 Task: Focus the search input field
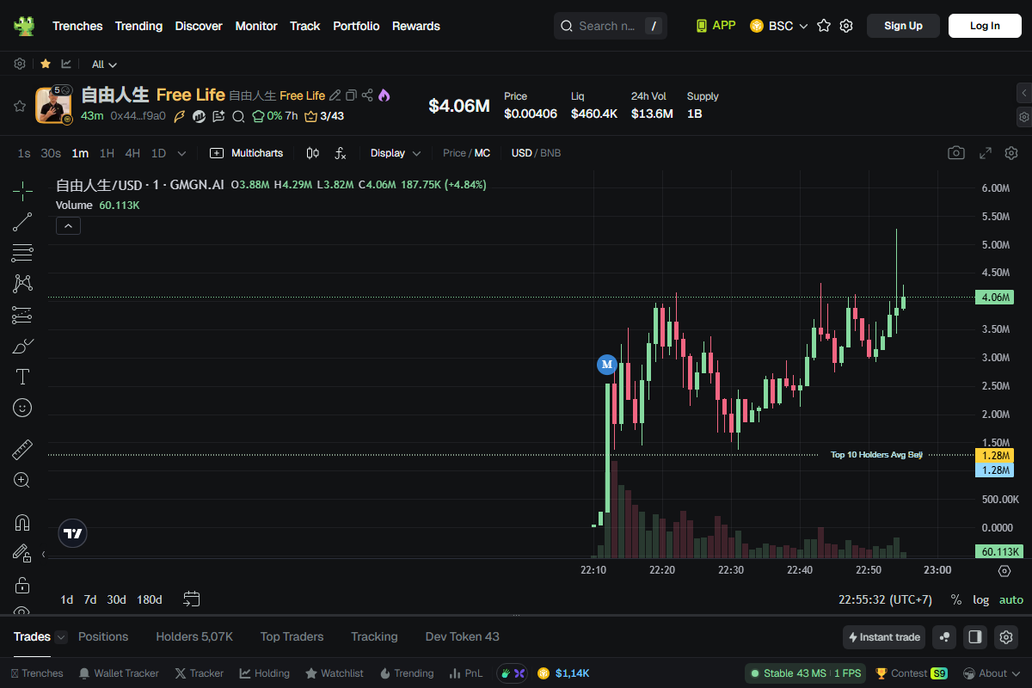[606, 26]
